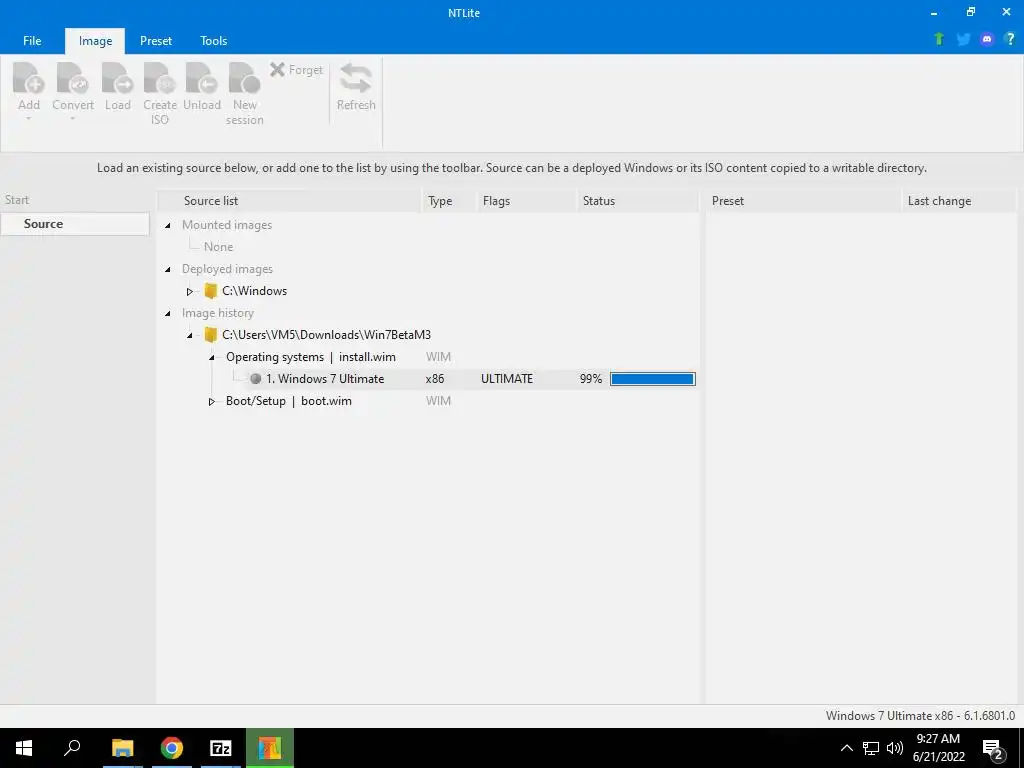
Task: Click the Unload image toolbar icon
Action: [x=202, y=79]
